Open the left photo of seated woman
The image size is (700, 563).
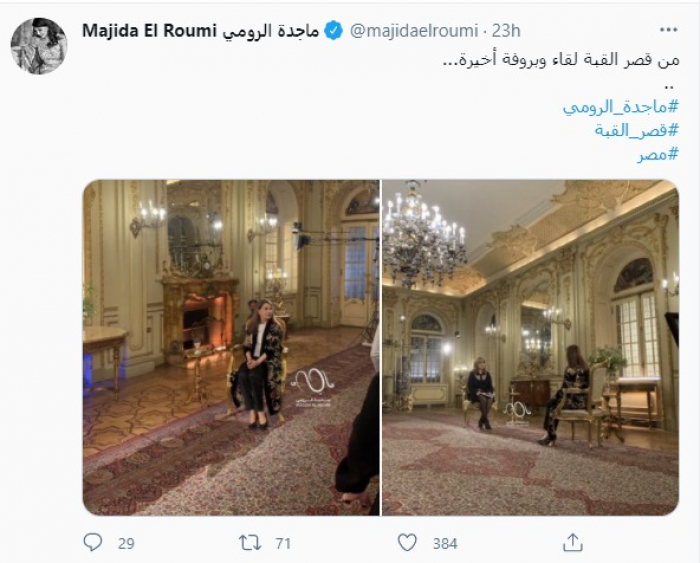tap(231, 347)
